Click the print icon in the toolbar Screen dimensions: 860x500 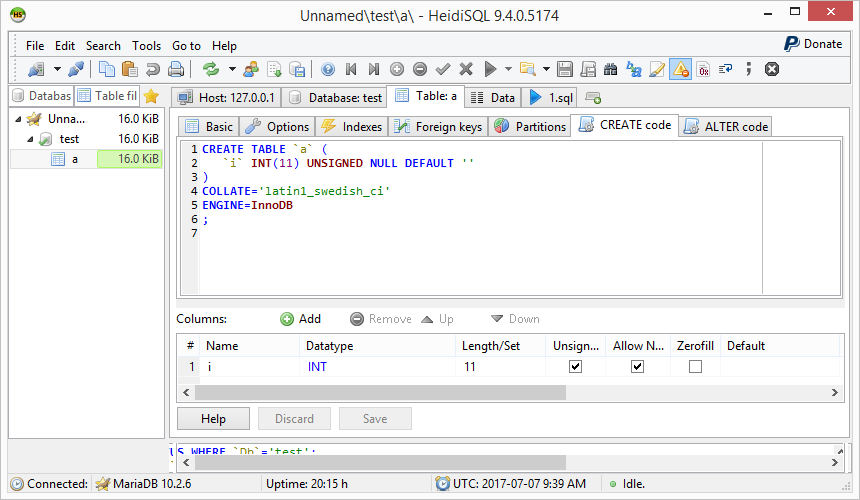(x=176, y=69)
